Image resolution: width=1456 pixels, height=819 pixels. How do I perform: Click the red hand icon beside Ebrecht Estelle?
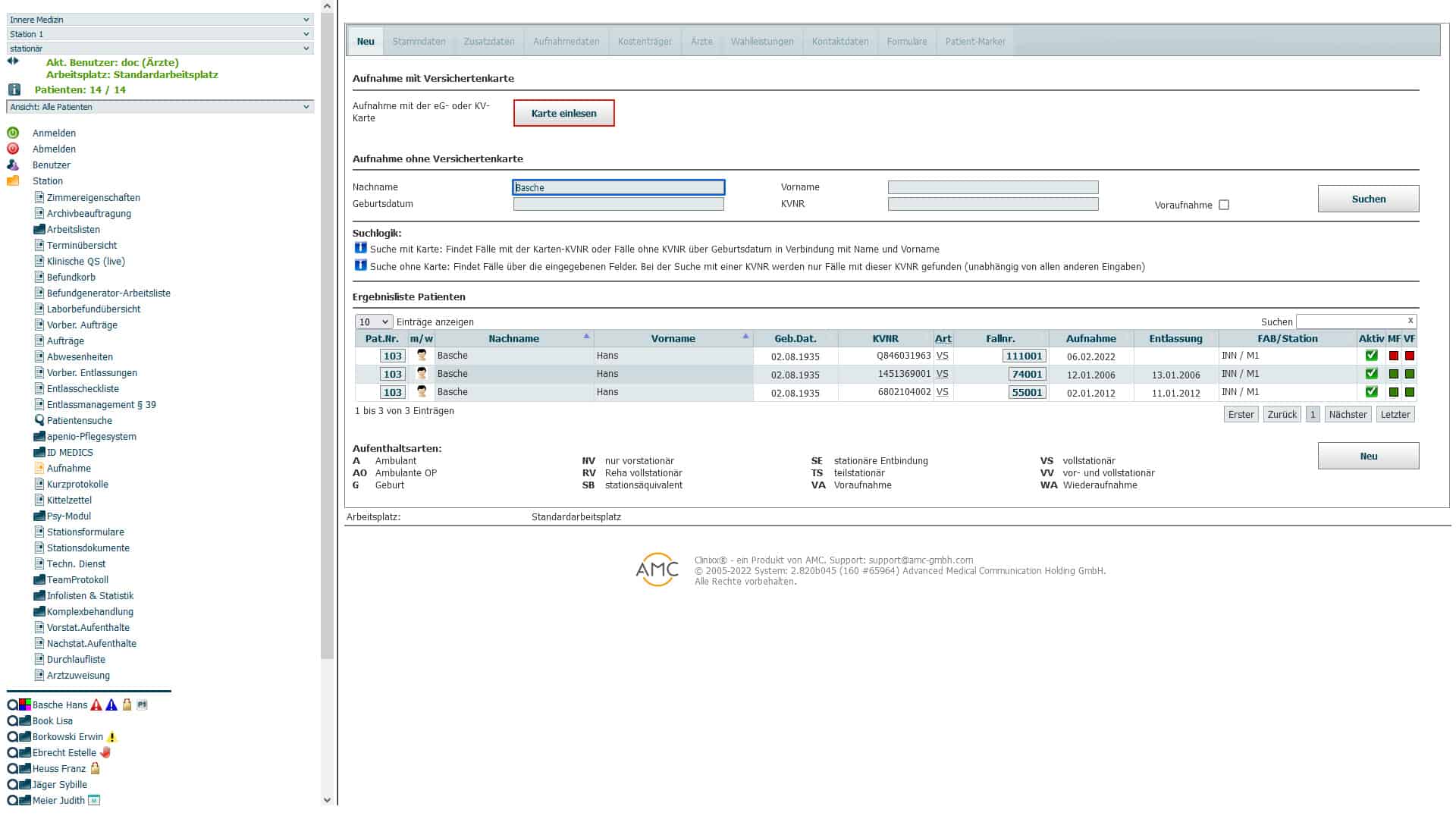105,753
